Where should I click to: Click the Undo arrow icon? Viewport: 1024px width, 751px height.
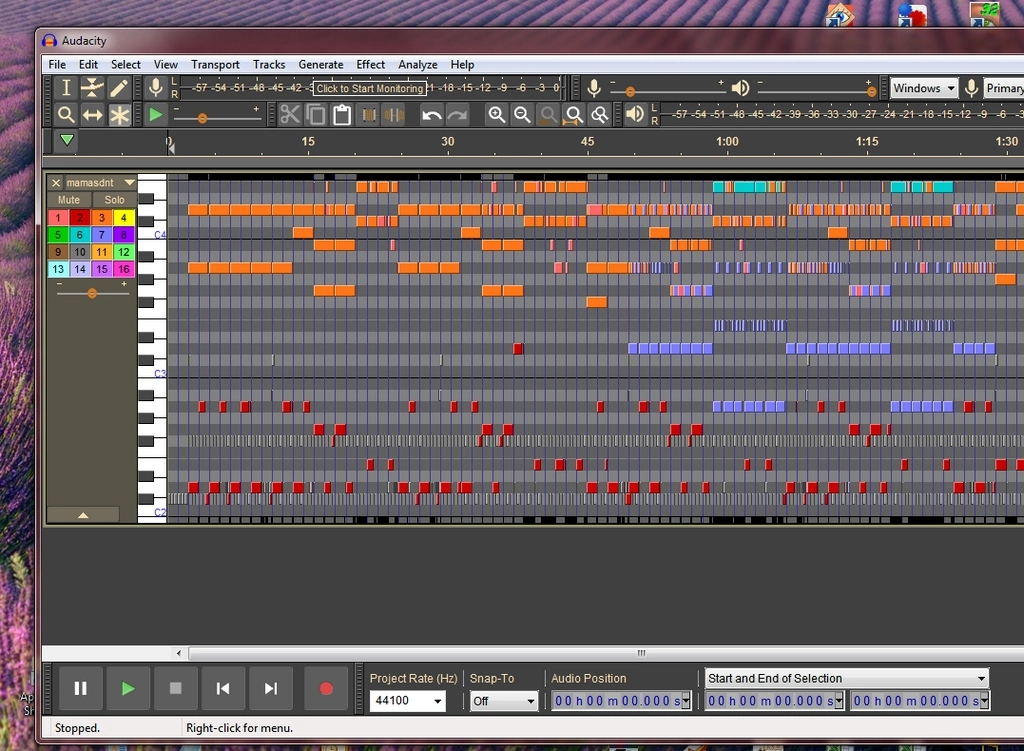pyautogui.click(x=431, y=115)
